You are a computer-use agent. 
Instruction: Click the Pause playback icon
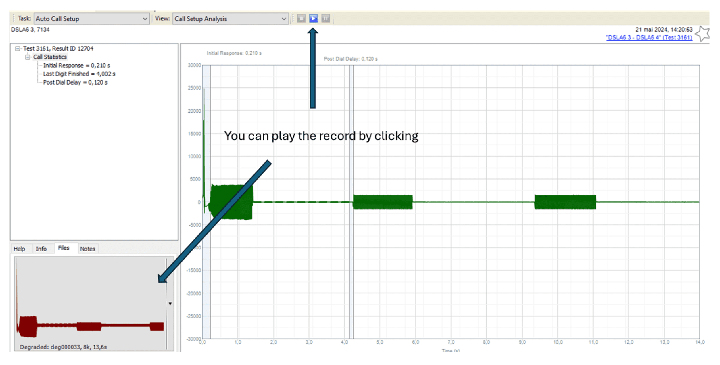326,19
